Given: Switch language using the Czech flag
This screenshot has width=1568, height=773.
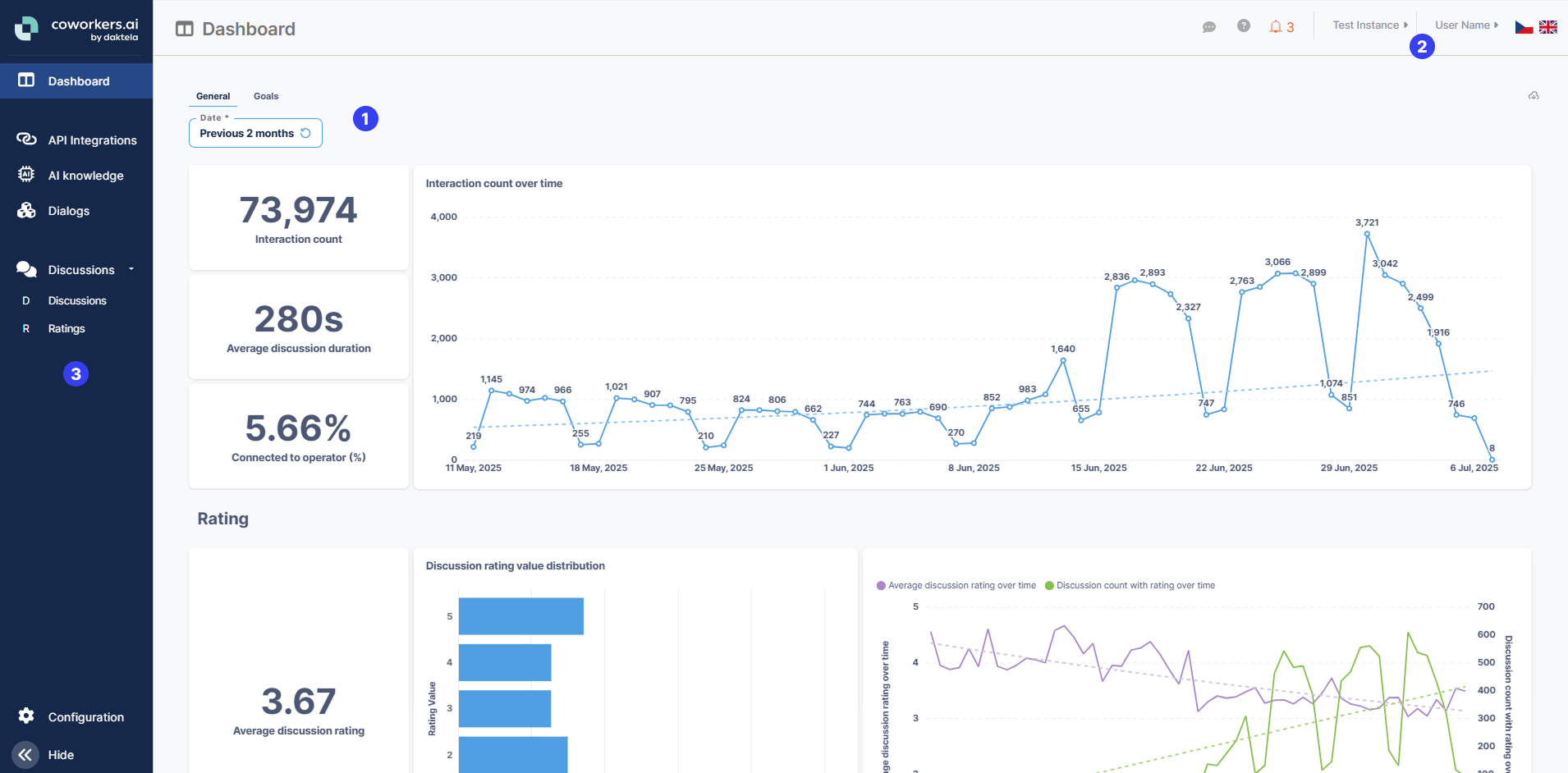Looking at the screenshot, I should pyautogui.click(x=1522, y=26).
